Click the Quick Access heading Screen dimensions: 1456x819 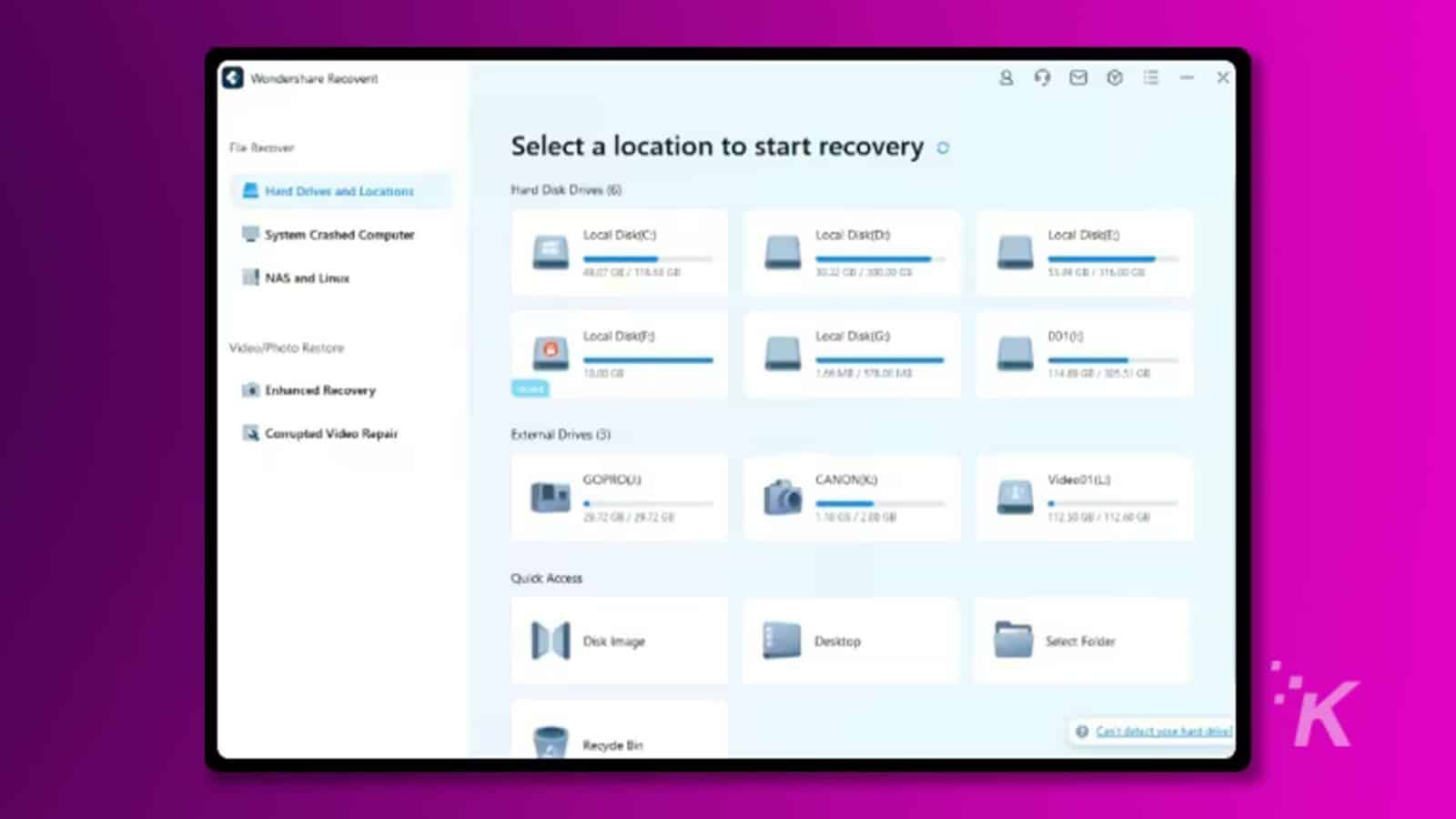coord(546,578)
